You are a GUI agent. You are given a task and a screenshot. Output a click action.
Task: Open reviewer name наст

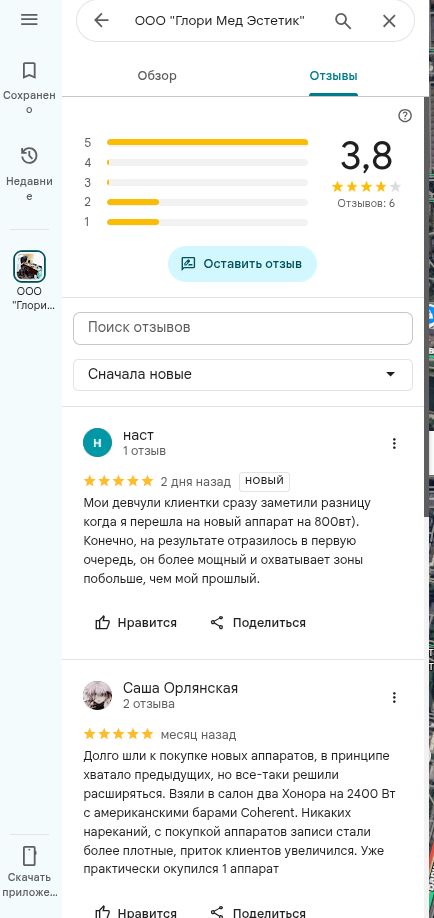tap(138, 435)
